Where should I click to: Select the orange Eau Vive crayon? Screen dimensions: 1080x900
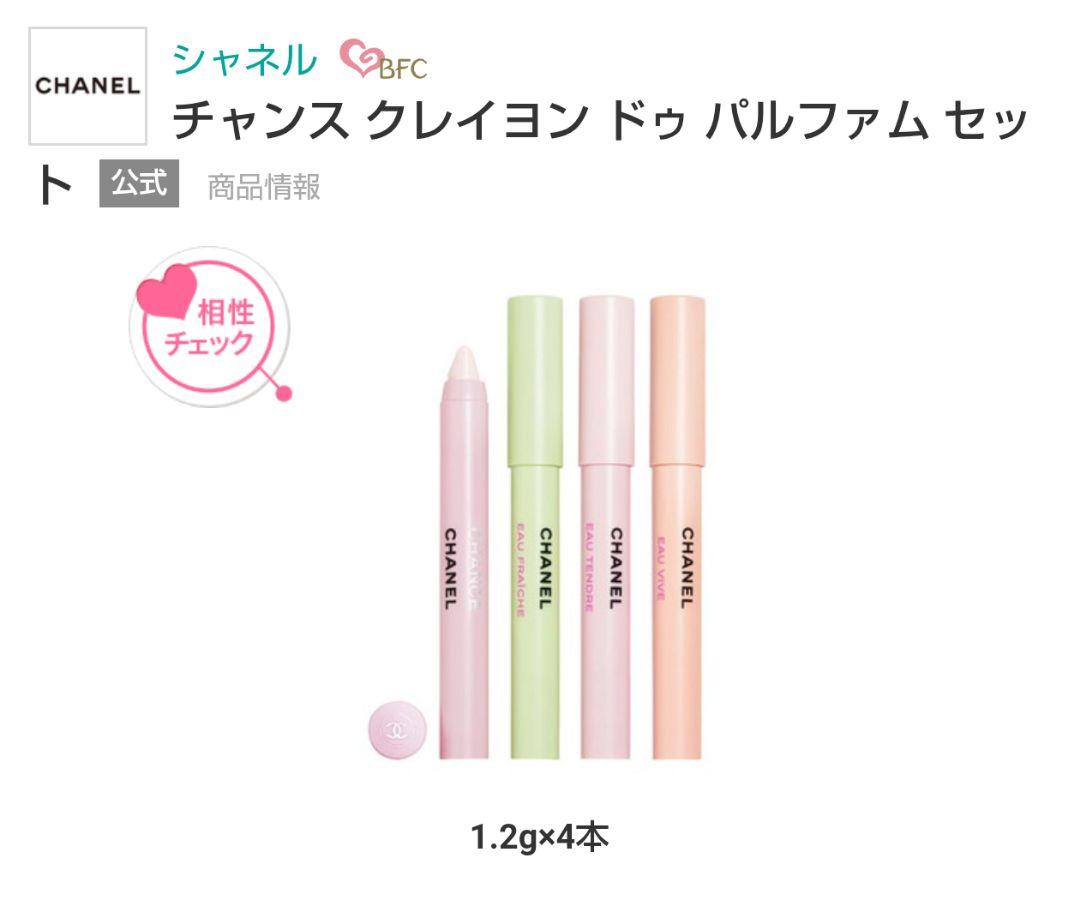coord(678,527)
